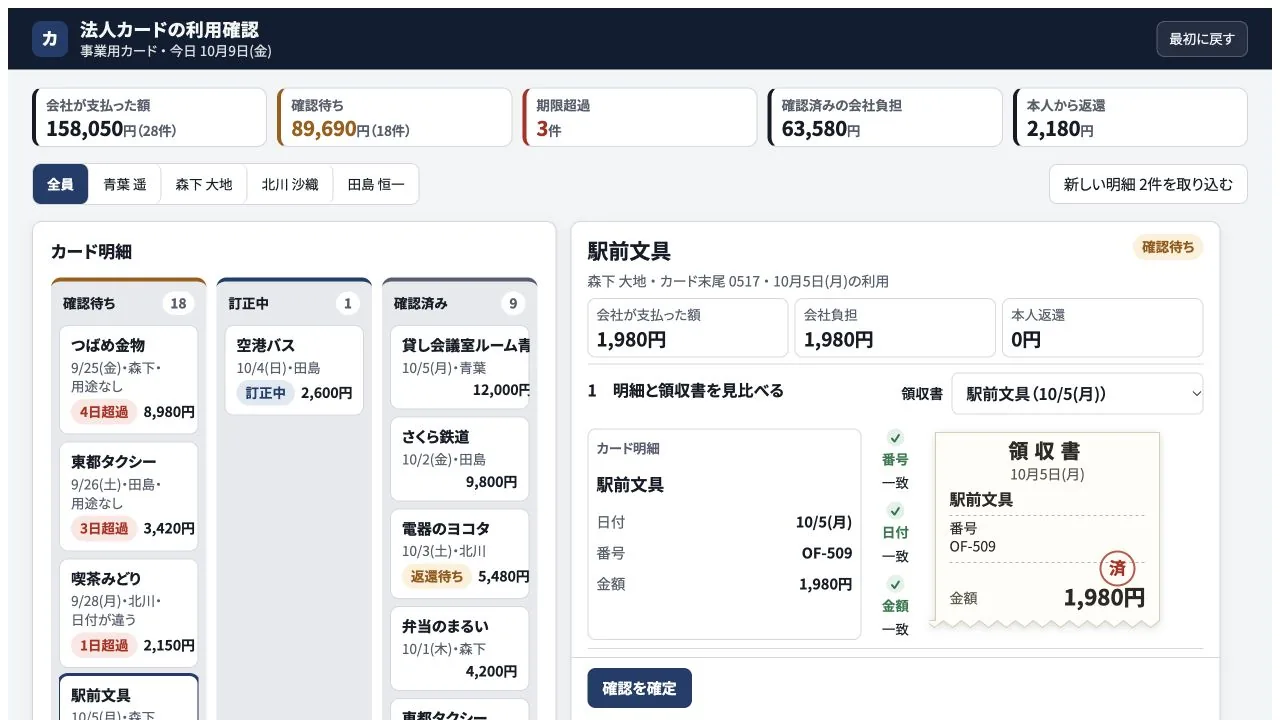This screenshot has height=720, width=1280.
Task: Click the 3日超過 overdue badge
Action: [104, 529]
